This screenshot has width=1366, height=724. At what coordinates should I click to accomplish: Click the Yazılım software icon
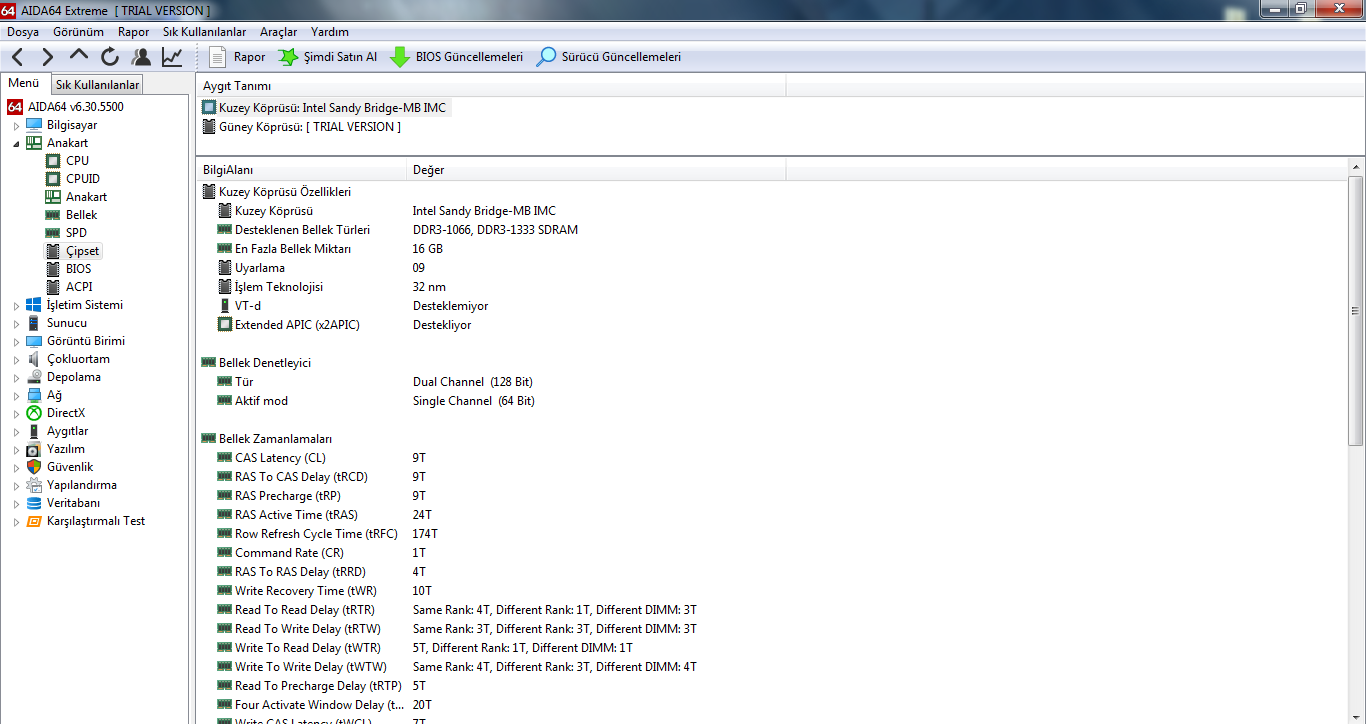pyautogui.click(x=34, y=449)
